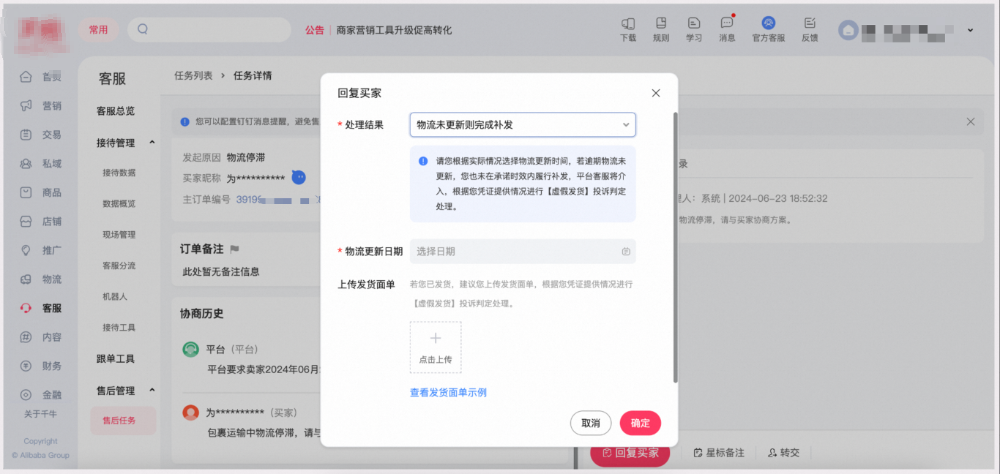Open 客服分流 submenu item
Image resolution: width=1000 pixels, height=474 pixels.
coord(119,265)
